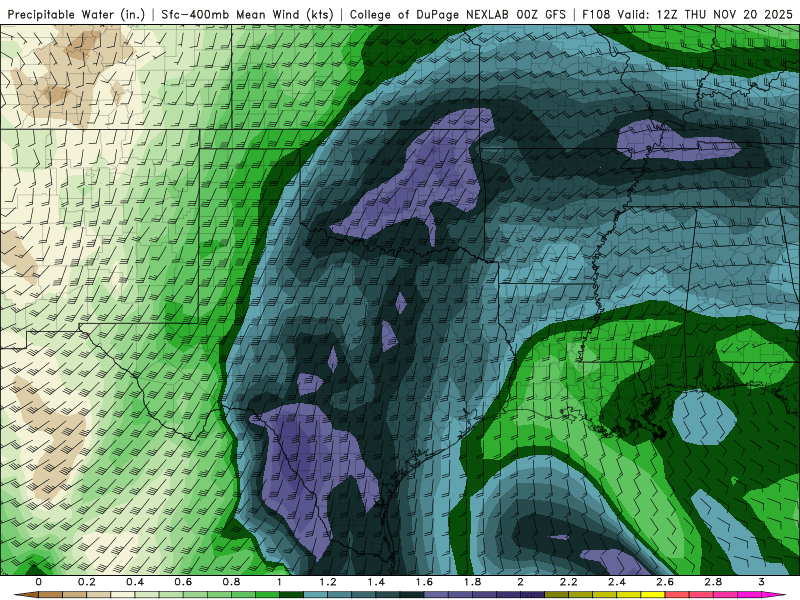Click the 'F108 Valid: 12Z THU NOV 20 2025' text
The height and width of the screenshot is (600, 800).
(x=687, y=15)
